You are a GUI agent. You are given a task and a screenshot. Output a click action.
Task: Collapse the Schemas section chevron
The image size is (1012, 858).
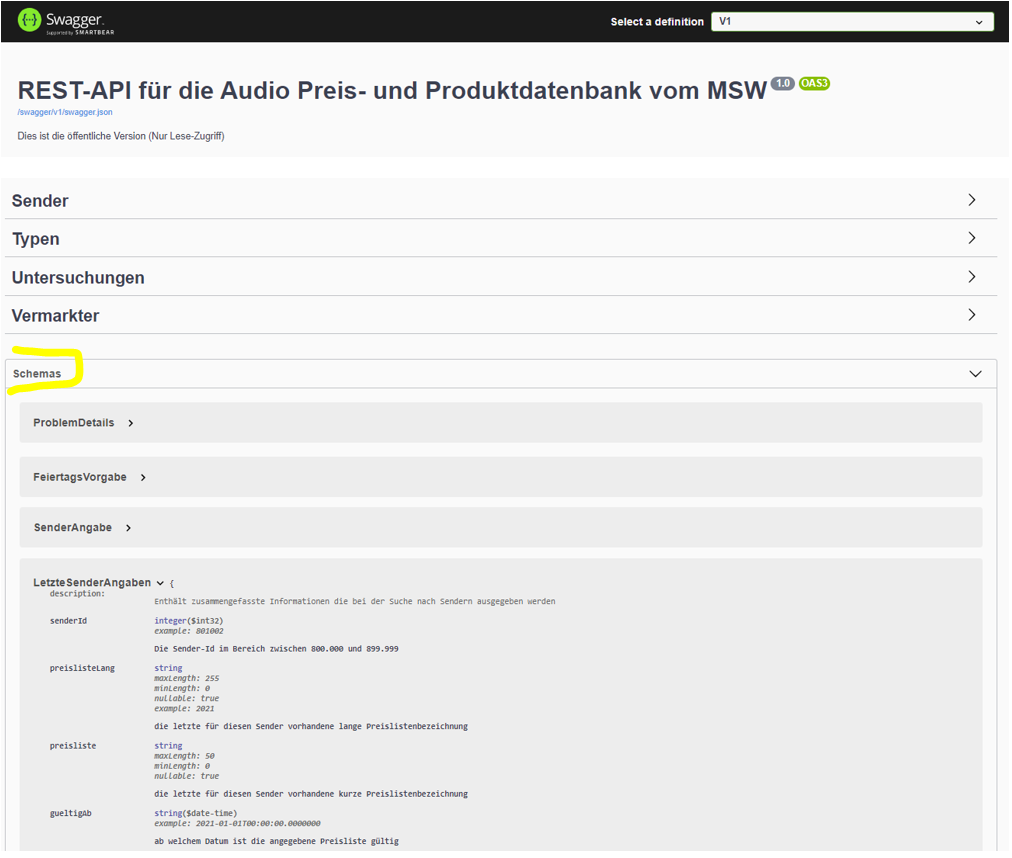pyautogui.click(x=975, y=374)
